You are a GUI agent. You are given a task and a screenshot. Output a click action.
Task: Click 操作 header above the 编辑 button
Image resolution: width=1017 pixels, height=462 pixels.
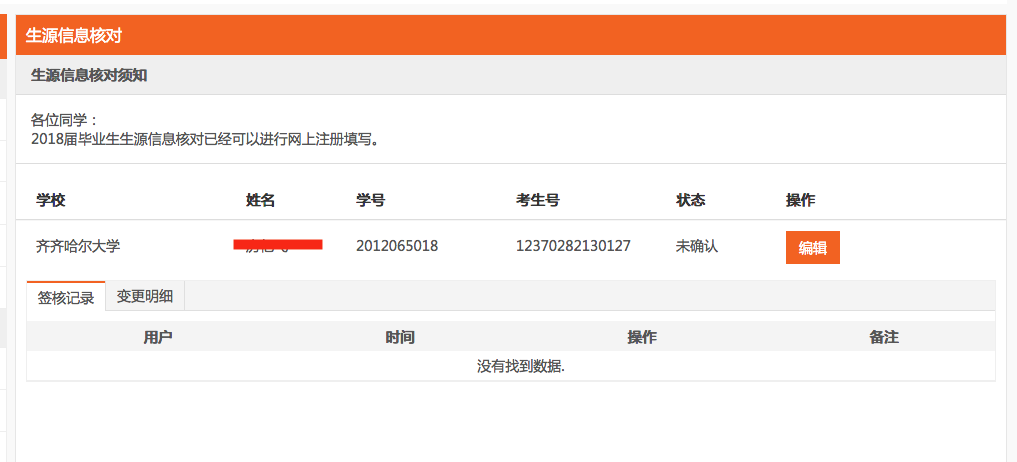click(x=800, y=200)
